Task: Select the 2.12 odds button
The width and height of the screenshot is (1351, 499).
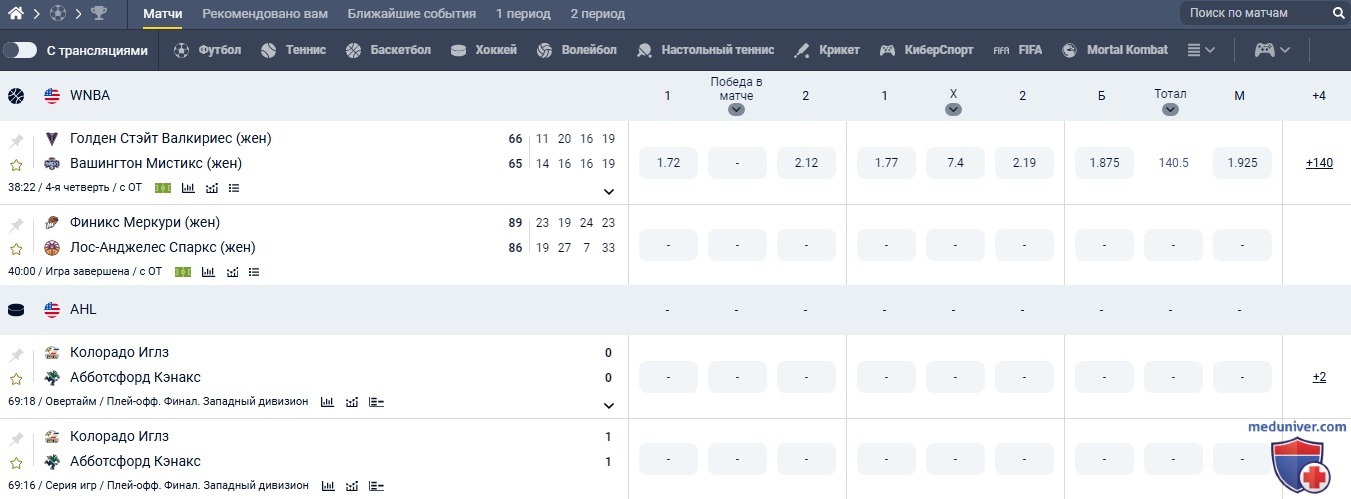Action: 806,163
